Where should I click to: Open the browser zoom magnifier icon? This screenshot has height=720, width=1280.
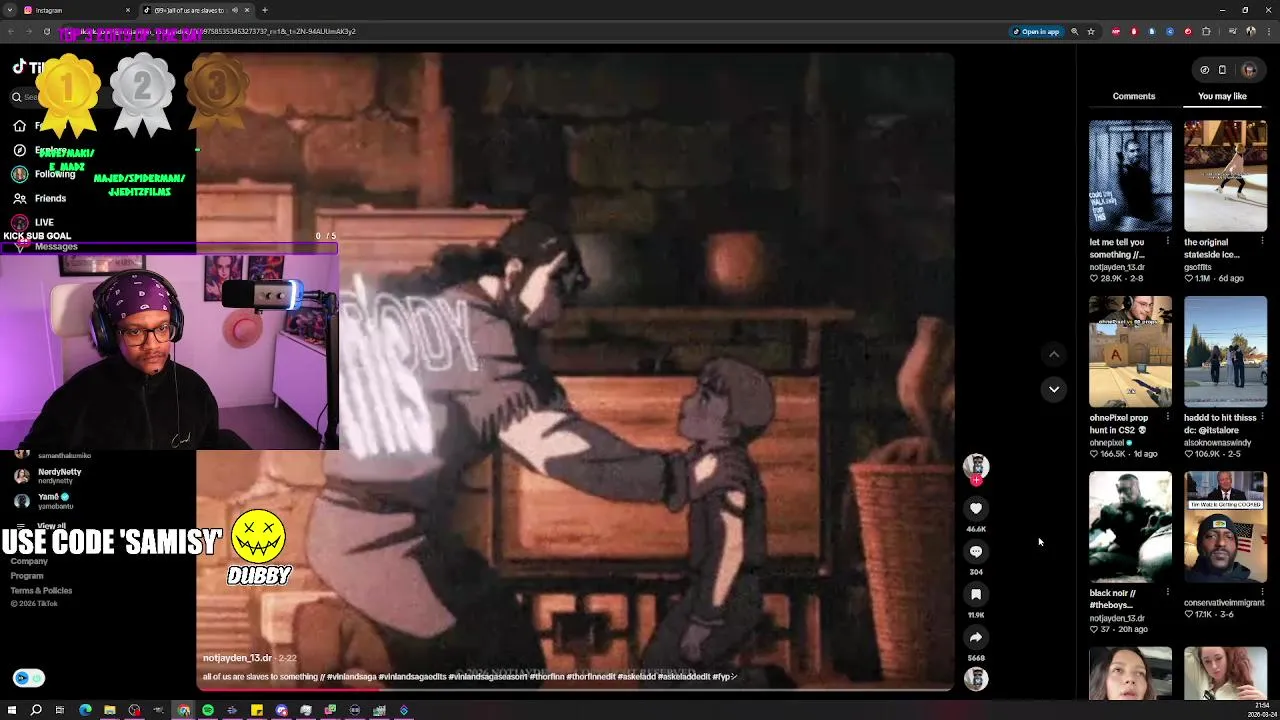[1075, 31]
